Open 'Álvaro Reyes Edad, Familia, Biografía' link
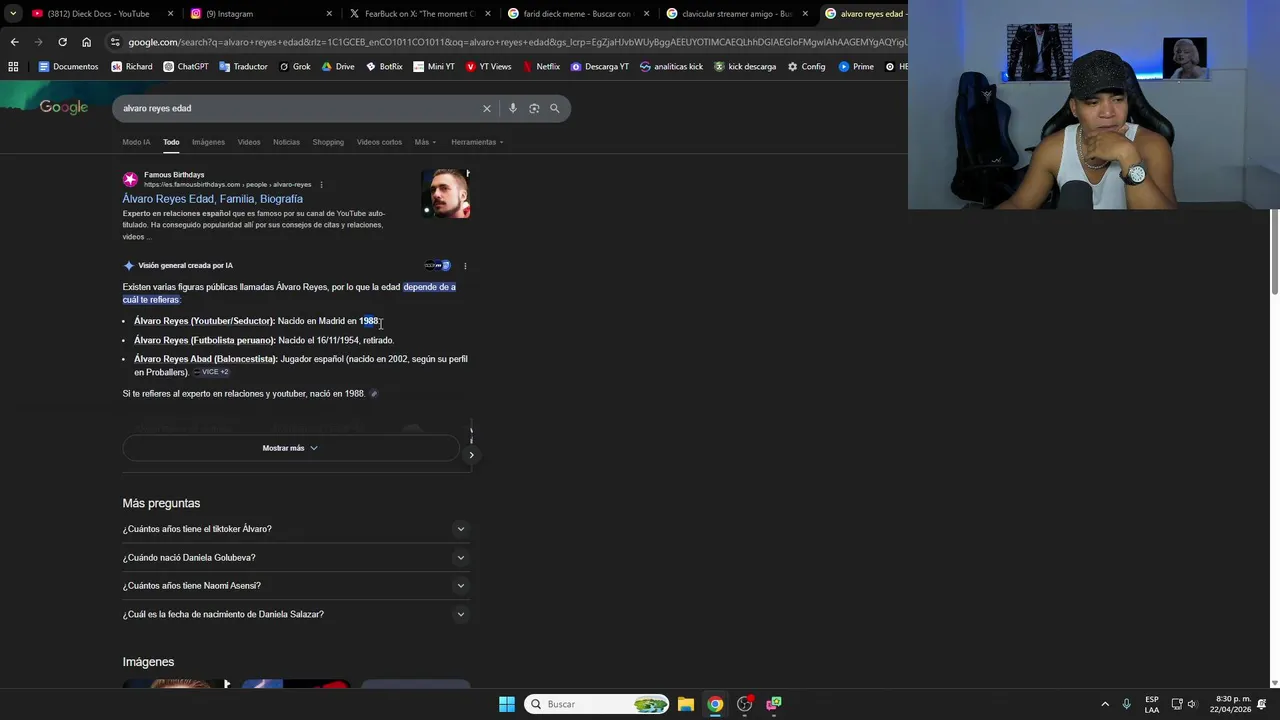Screen dimensions: 1280x720 click(212, 199)
